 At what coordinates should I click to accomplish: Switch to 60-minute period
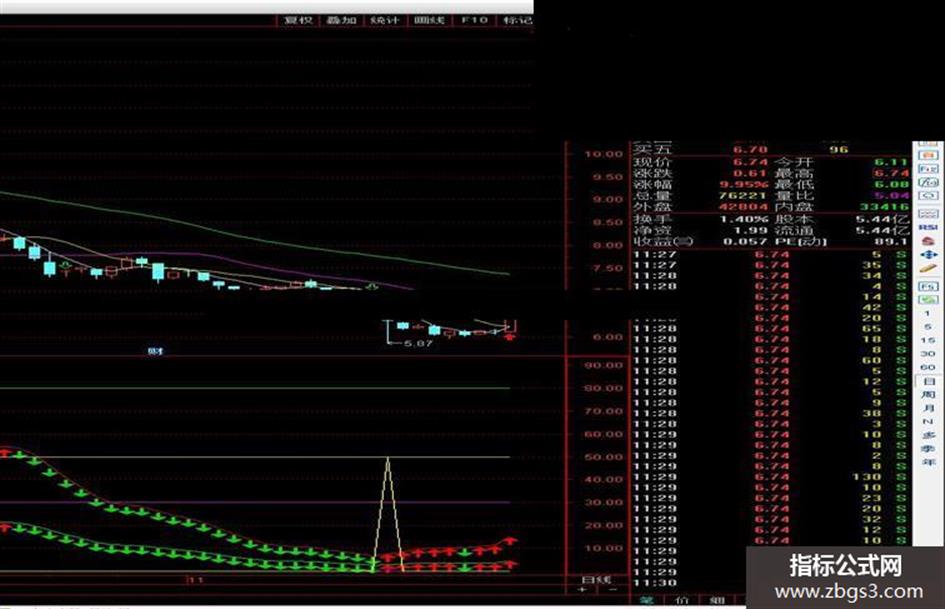tap(928, 367)
